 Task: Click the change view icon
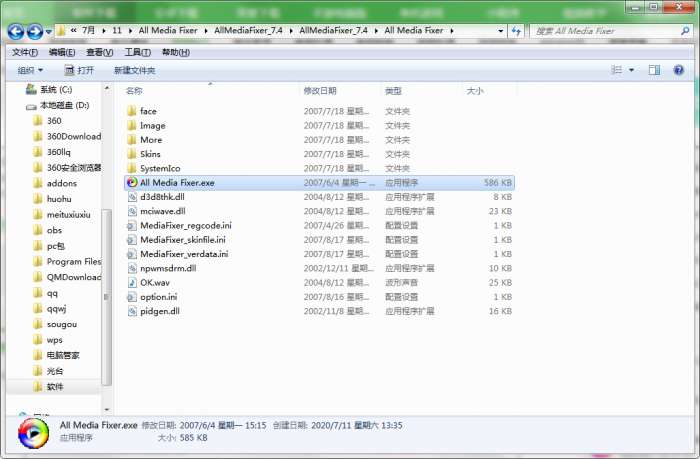[x=617, y=70]
